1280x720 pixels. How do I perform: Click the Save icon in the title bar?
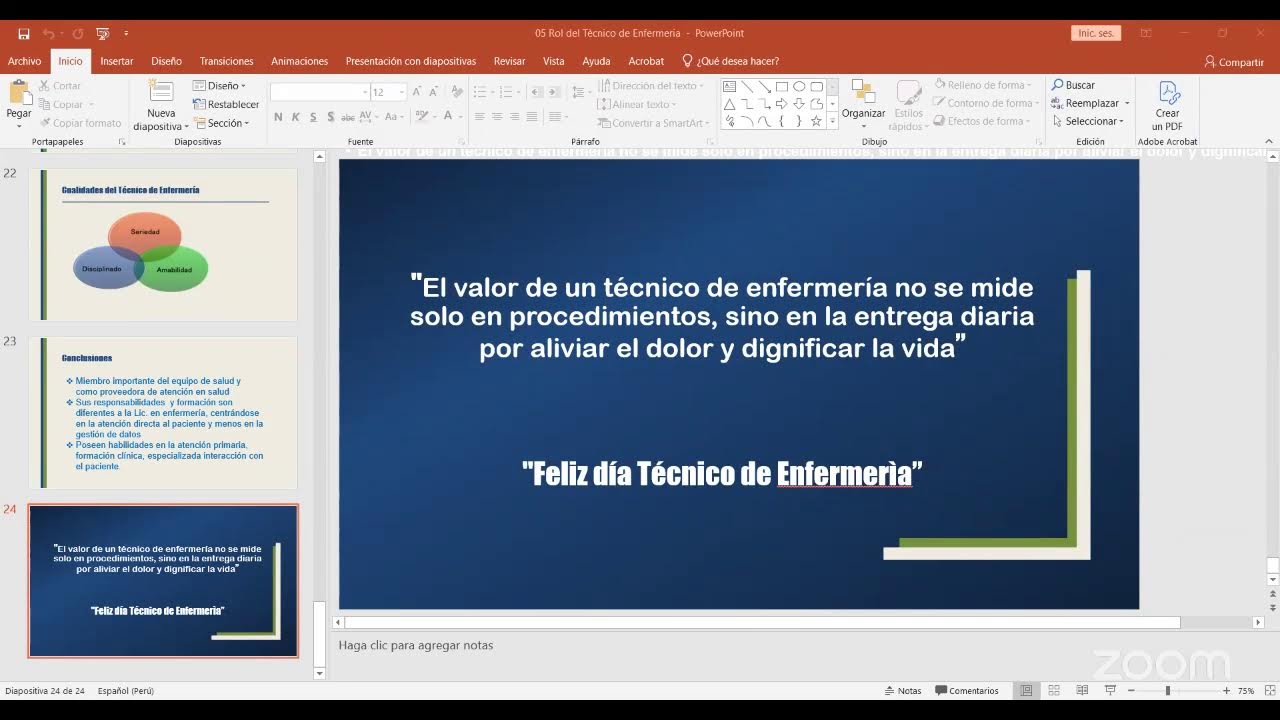pyautogui.click(x=24, y=33)
